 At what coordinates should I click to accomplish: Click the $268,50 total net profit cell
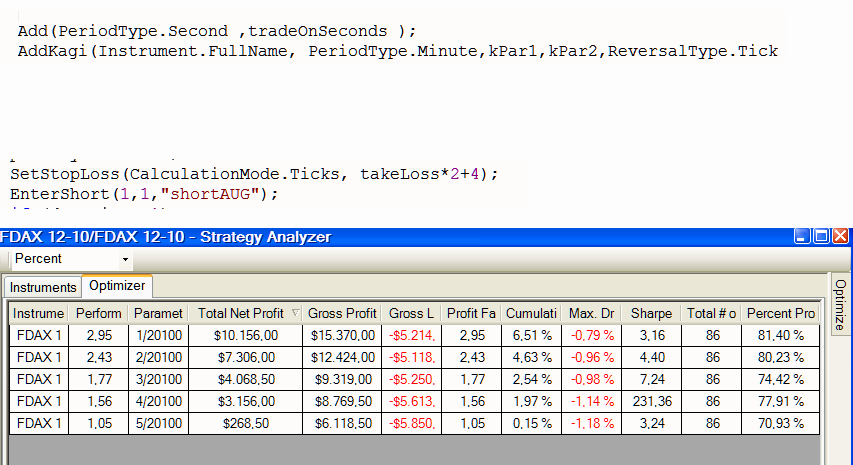pyautogui.click(x=245, y=423)
